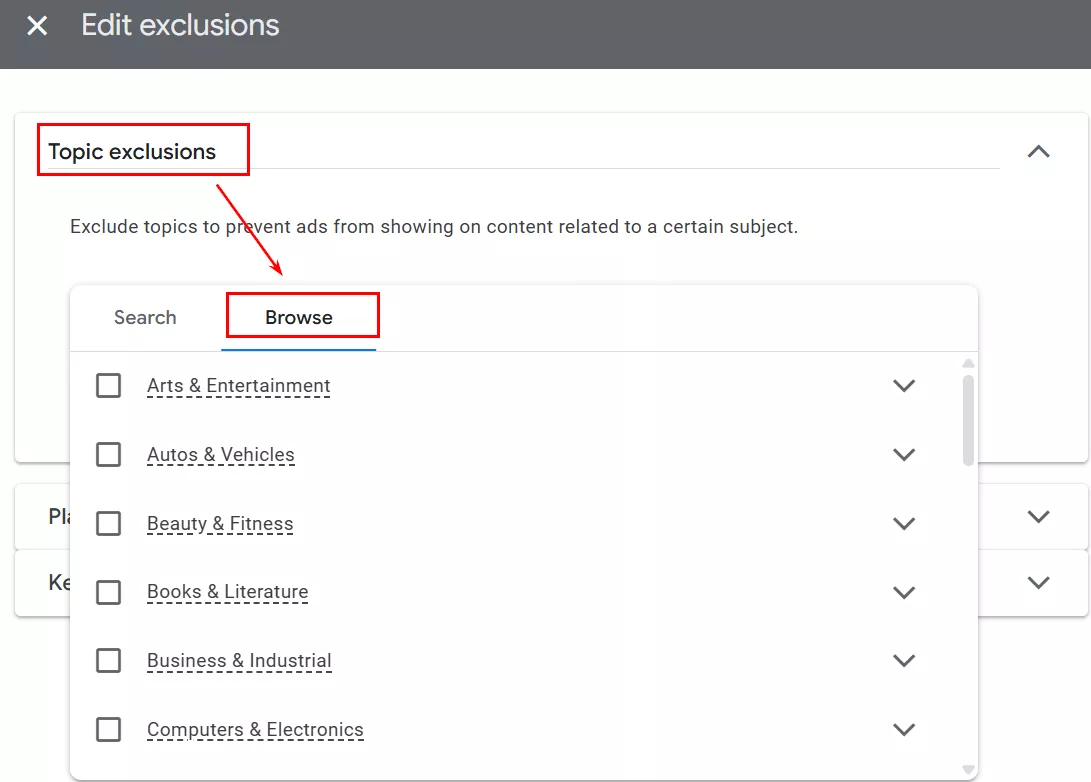Image resolution: width=1091 pixels, height=782 pixels.
Task: Expand Autos & Vehicles subtopics chevron
Action: [x=904, y=455]
